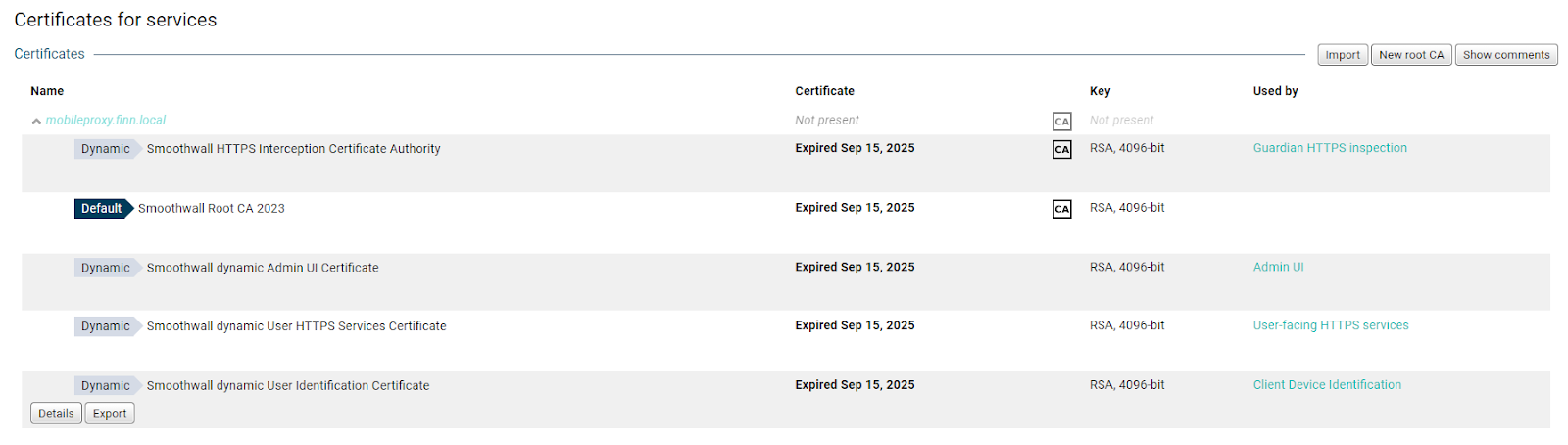The height and width of the screenshot is (445, 1568).
Task: Select the Smoothwall HTTPS Interception Certificate Authority row
Action: (293, 149)
